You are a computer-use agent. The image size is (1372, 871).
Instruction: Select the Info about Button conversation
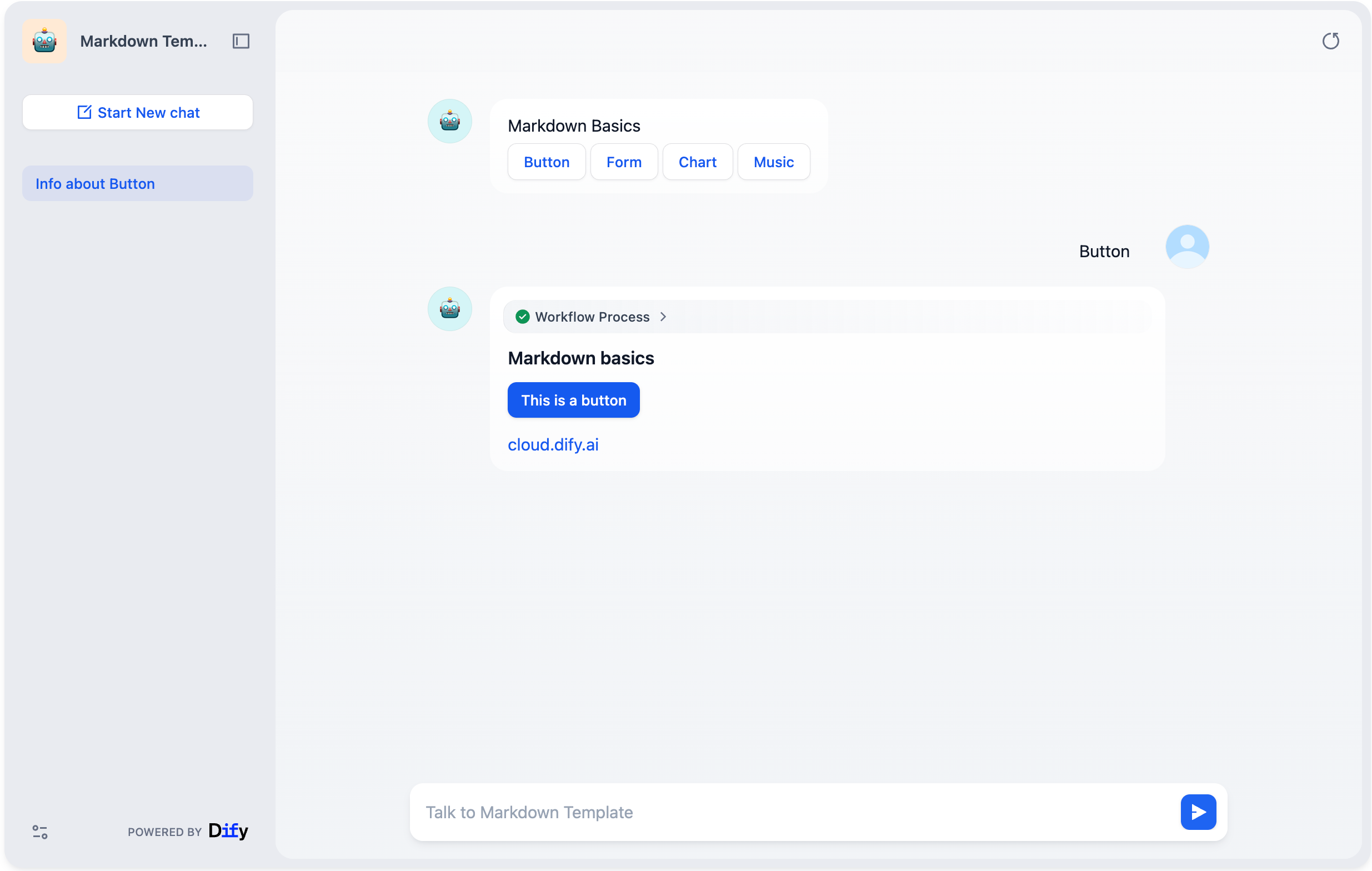137,183
